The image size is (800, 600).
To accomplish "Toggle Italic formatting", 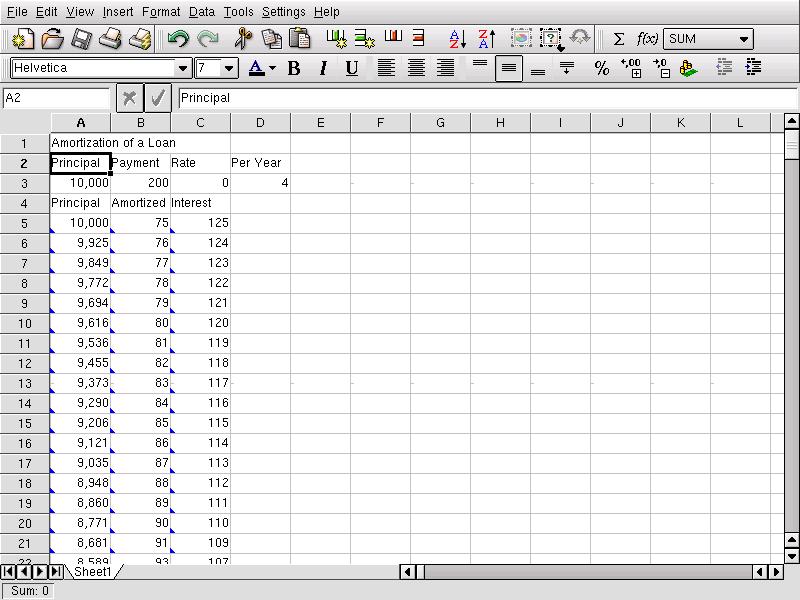I will pos(323,68).
